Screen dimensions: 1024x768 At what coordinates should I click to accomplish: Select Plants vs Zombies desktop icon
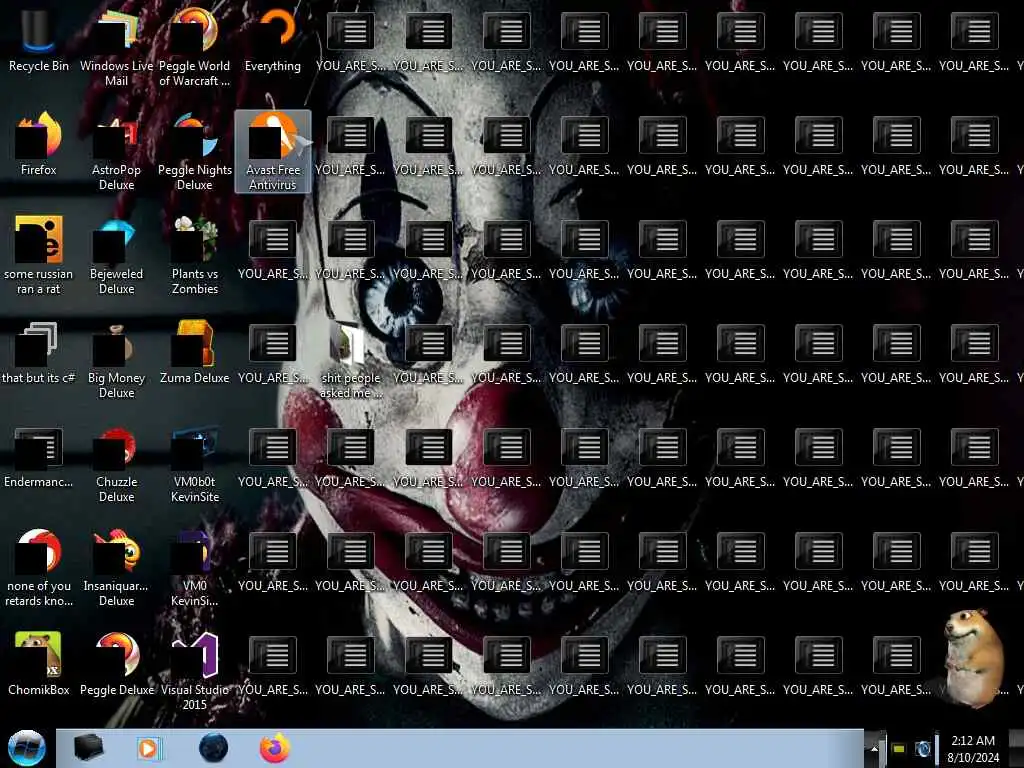click(195, 255)
